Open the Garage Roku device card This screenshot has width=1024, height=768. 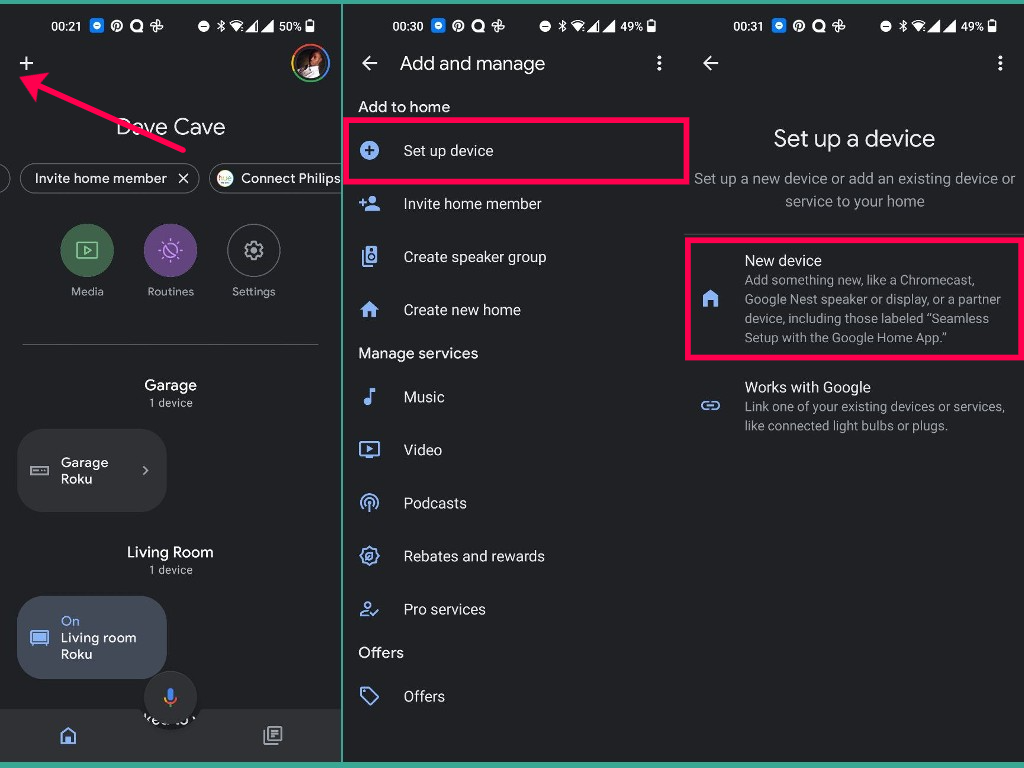tap(91, 470)
